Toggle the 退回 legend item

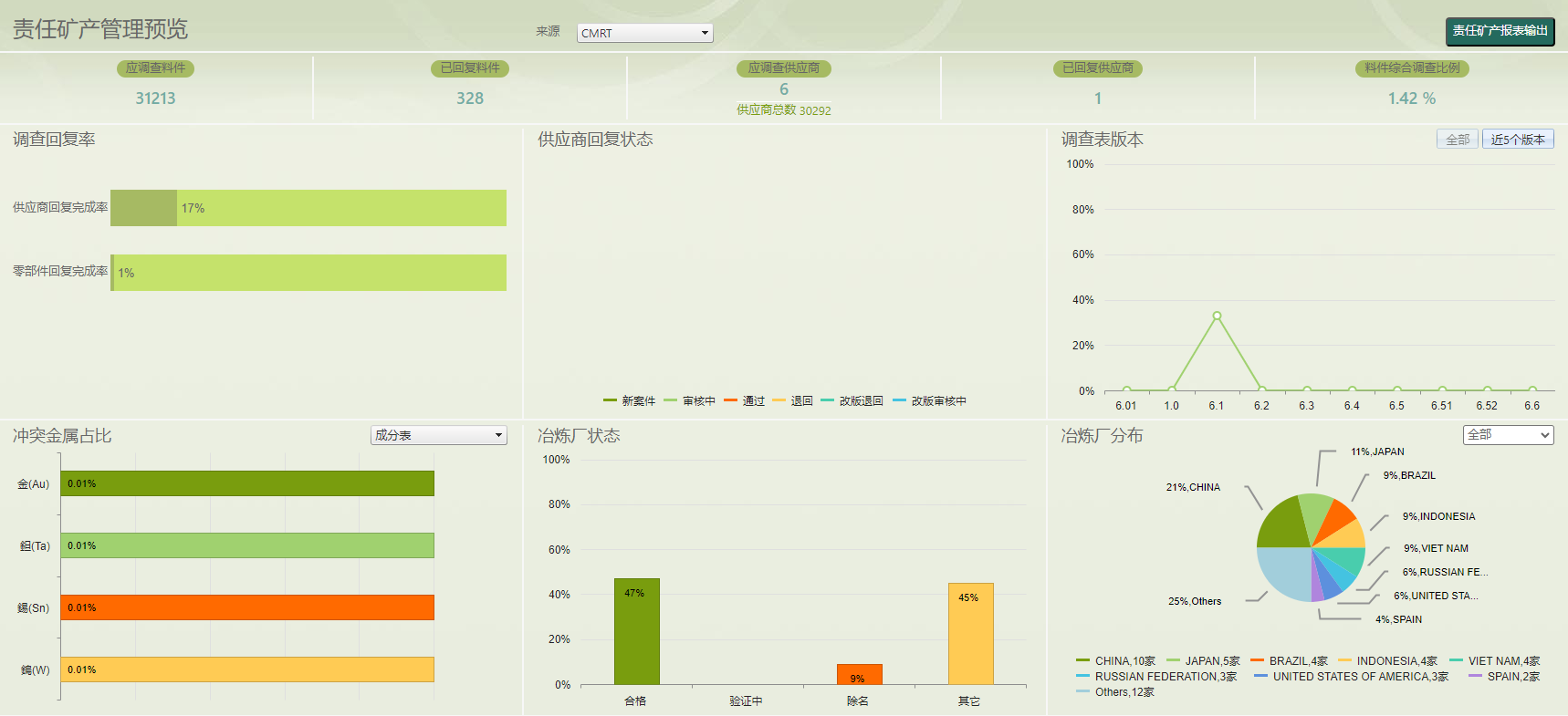(792, 400)
